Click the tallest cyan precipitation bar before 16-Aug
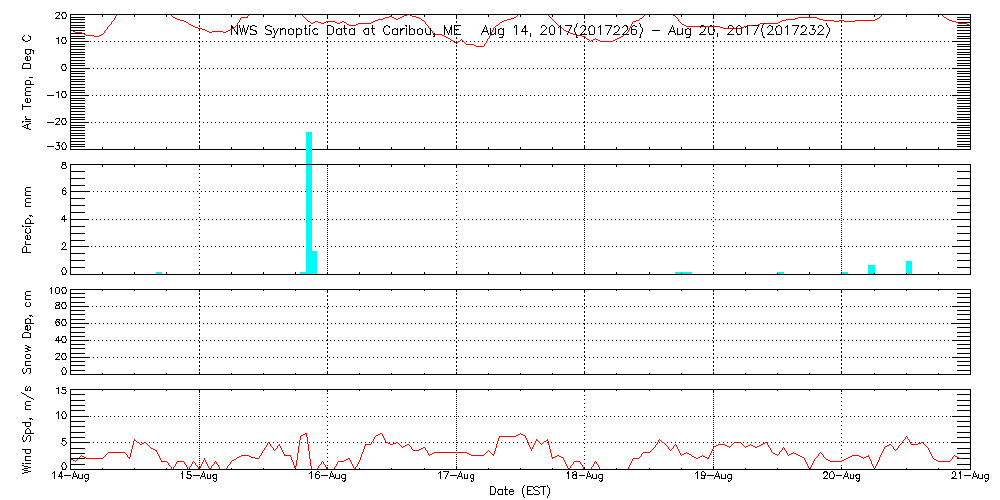 [309, 203]
